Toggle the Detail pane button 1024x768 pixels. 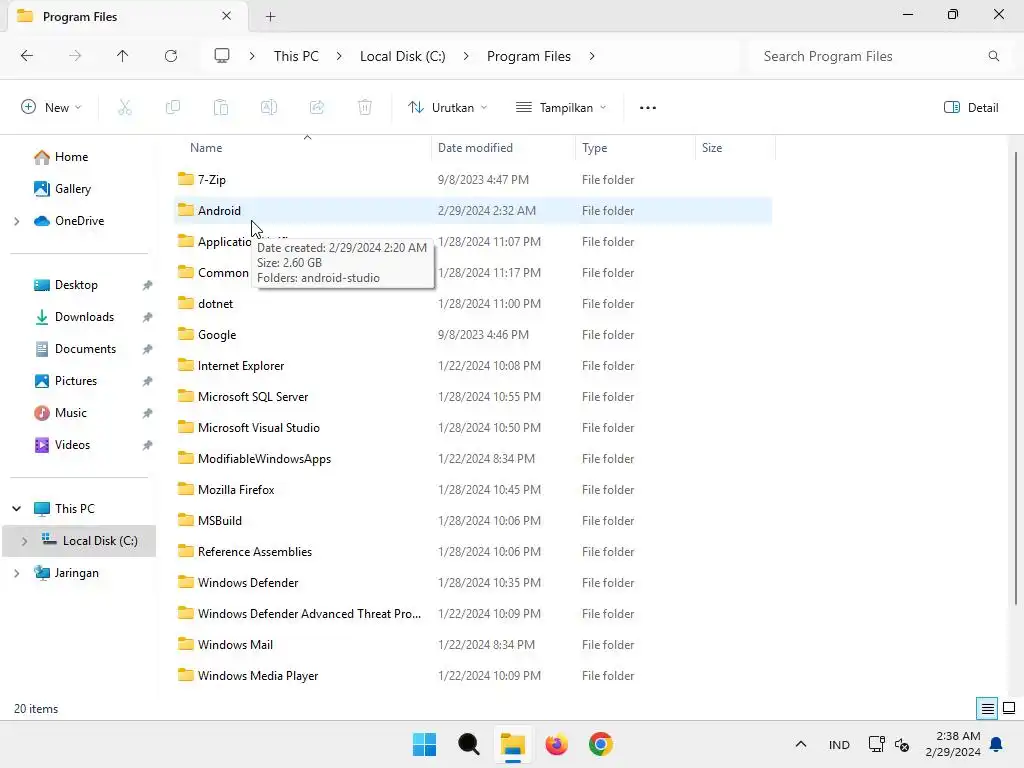coord(971,108)
